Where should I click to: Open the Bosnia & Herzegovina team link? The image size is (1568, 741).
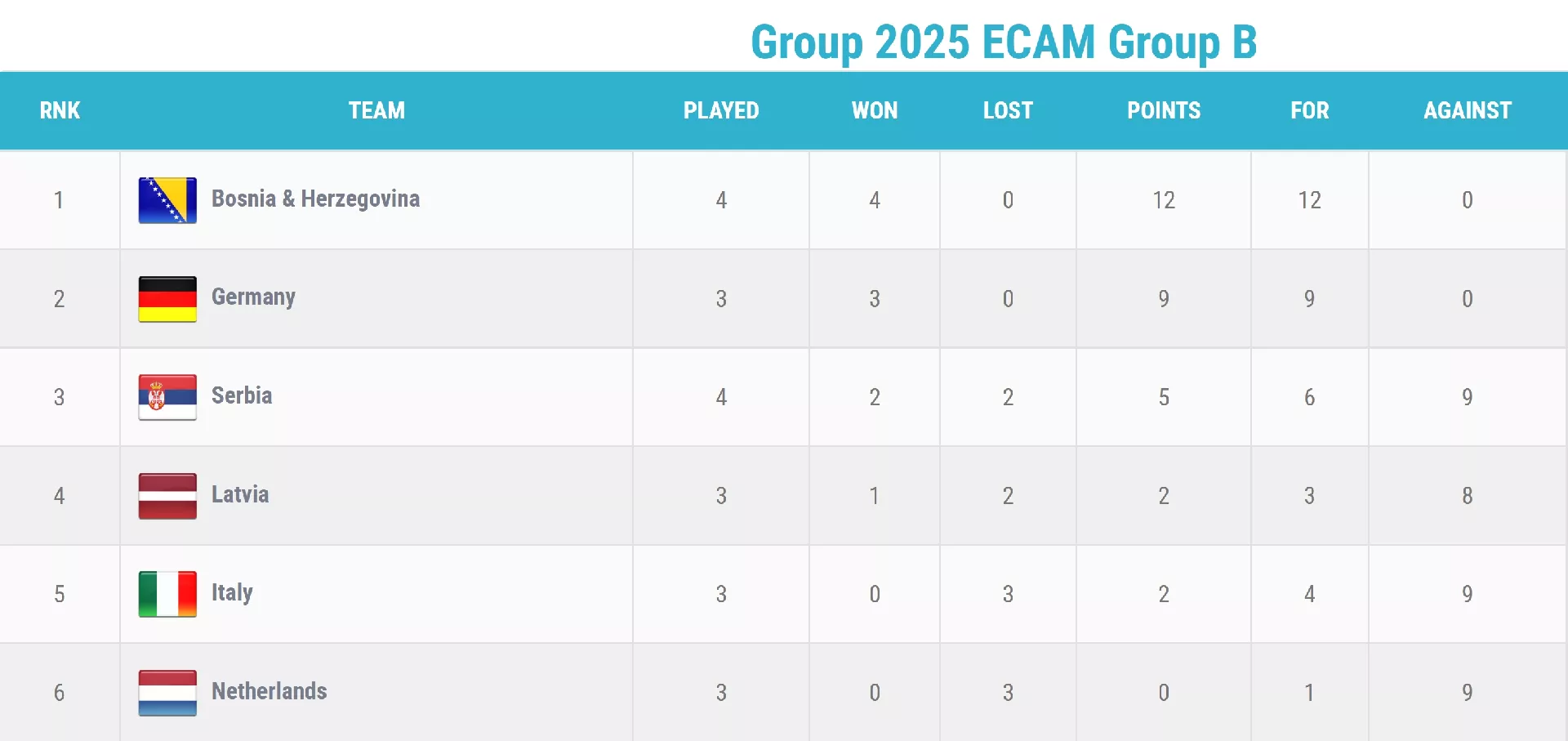[x=315, y=199]
